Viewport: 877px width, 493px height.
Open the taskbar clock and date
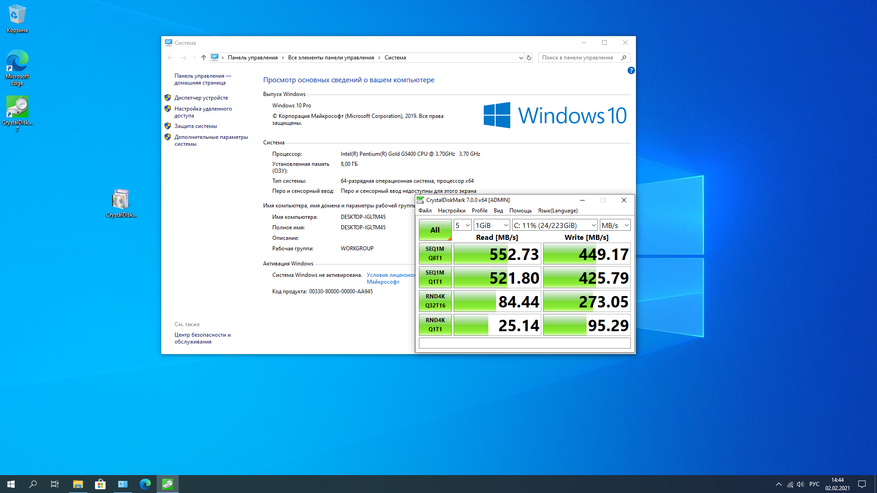pyautogui.click(x=837, y=484)
